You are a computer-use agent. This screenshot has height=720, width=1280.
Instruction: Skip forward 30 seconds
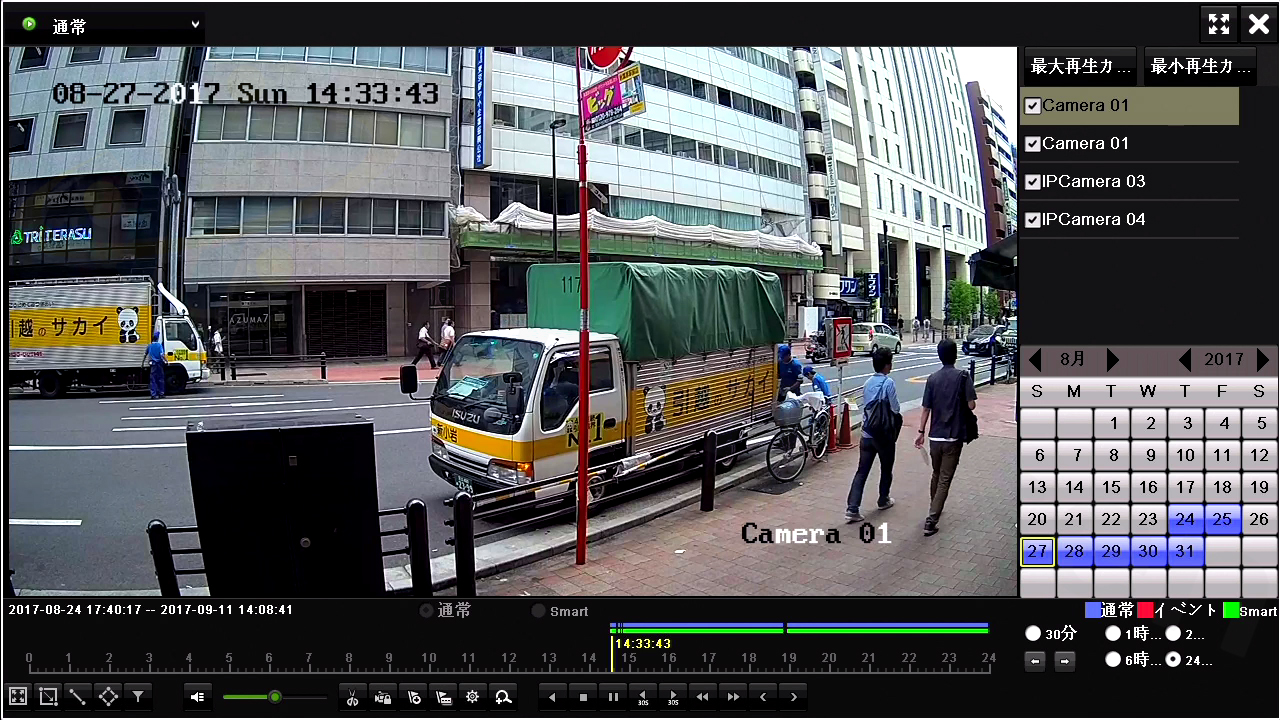[673, 697]
